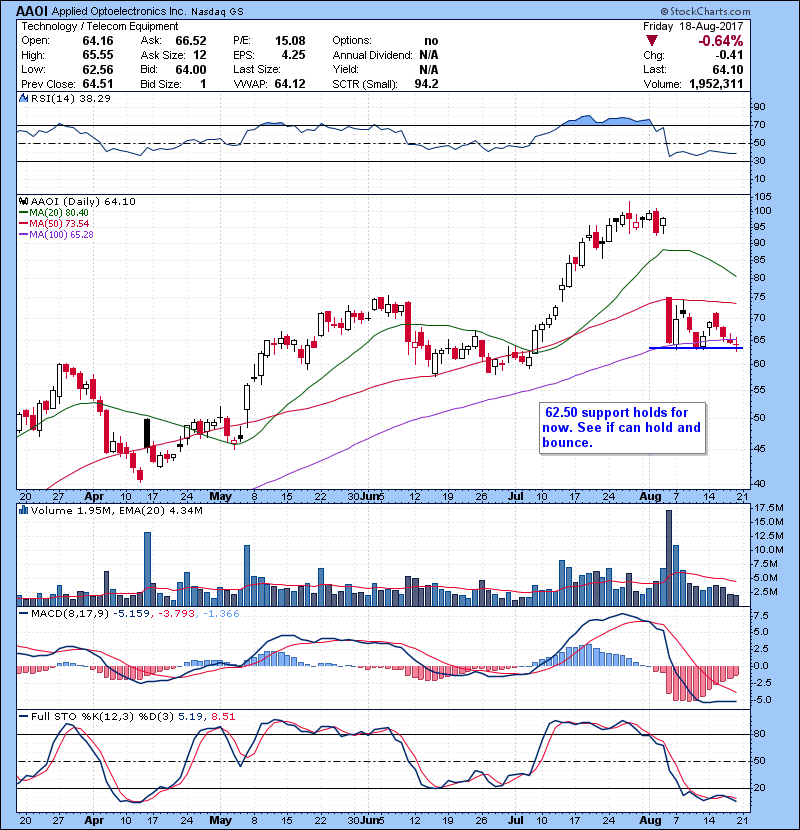The height and width of the screenshot is (830, 800).
Task: Click the 62.50 support annotation text box
Action: tap(622, 427)
